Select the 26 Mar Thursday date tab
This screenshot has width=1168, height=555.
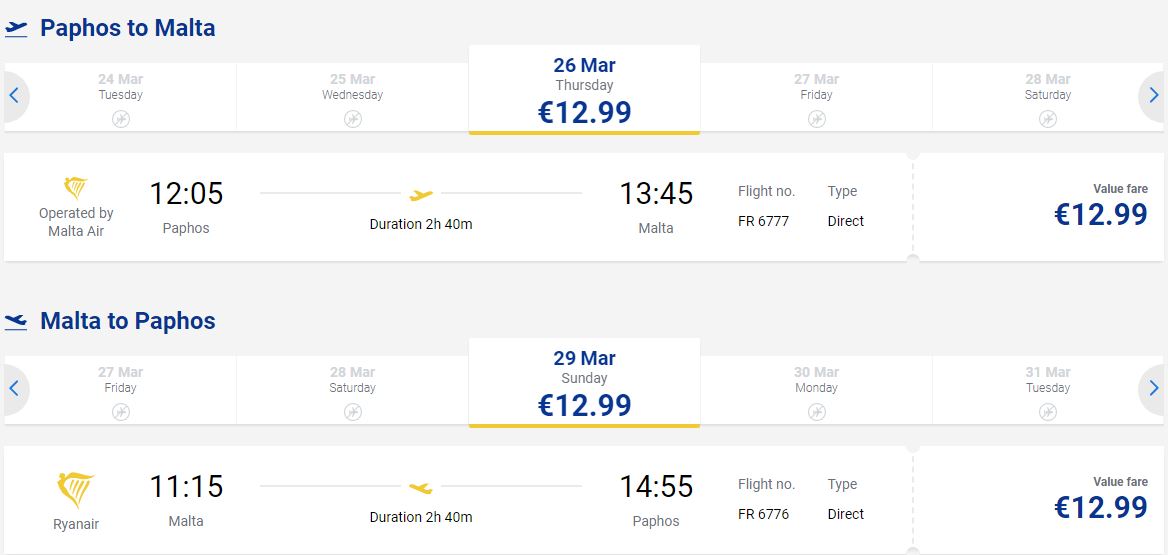(584, 92)
